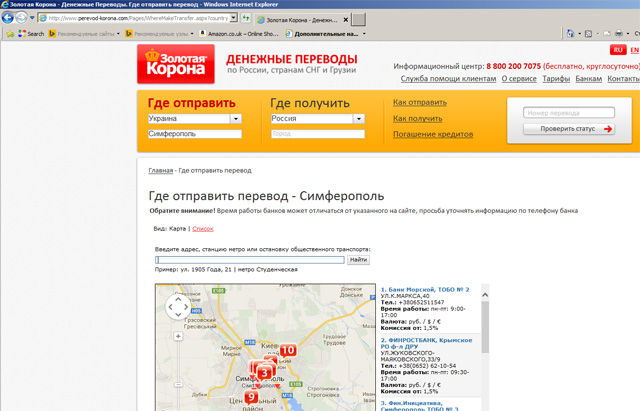Click the Город receive-city input field
640x411 pixels.
[x=318, y=134]
